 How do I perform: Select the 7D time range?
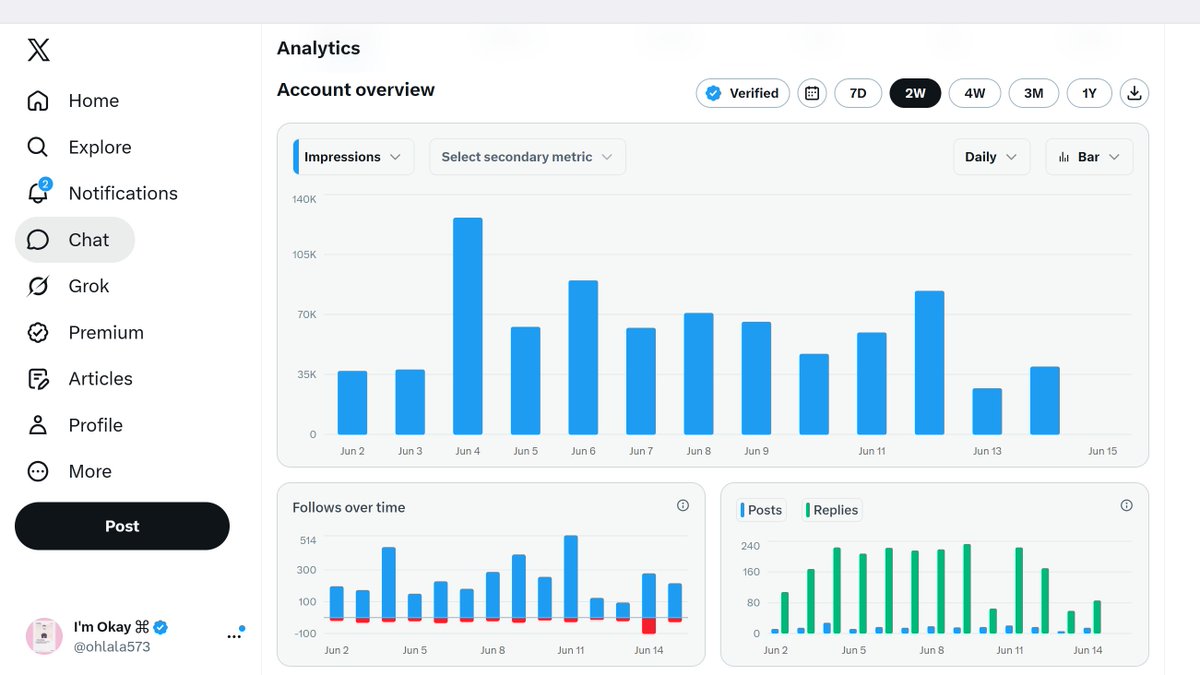pos(858,93)
